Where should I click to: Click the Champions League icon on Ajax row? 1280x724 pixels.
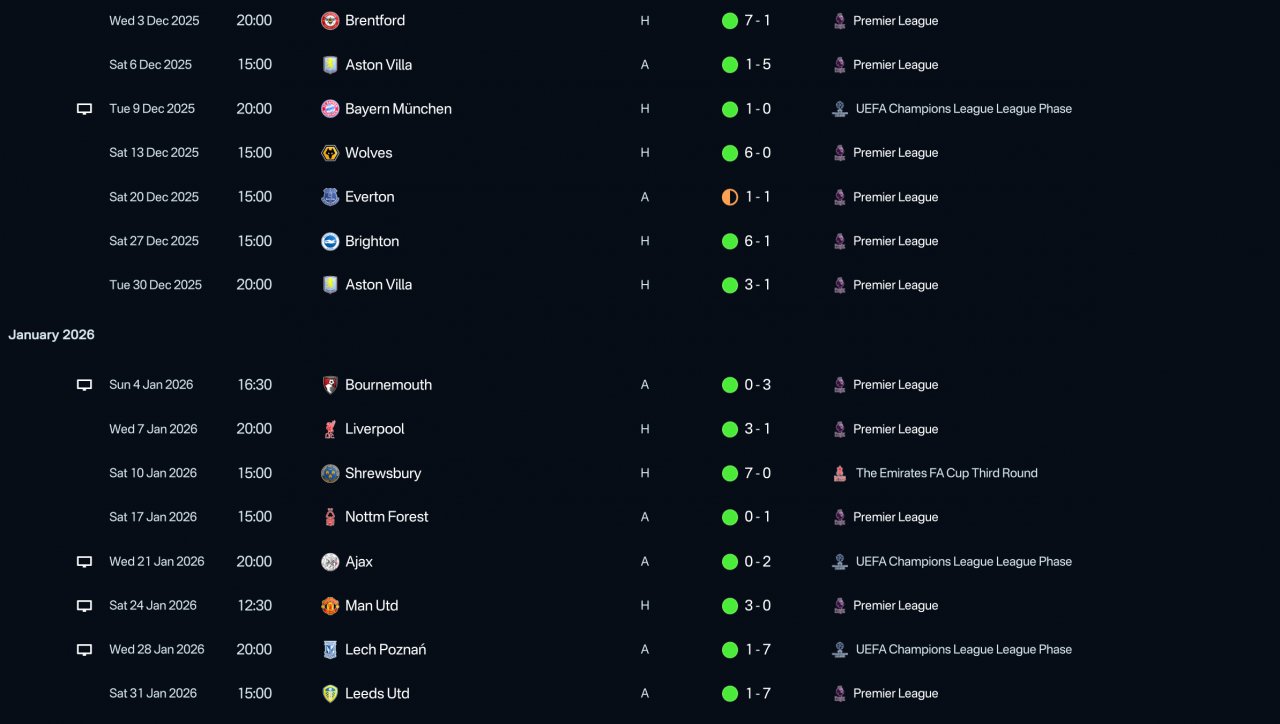(x=840, y=561)
